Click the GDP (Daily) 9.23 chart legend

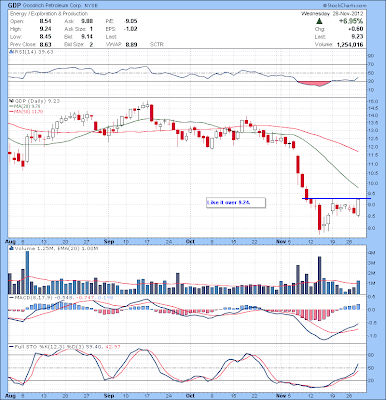(x=36, y=101)
